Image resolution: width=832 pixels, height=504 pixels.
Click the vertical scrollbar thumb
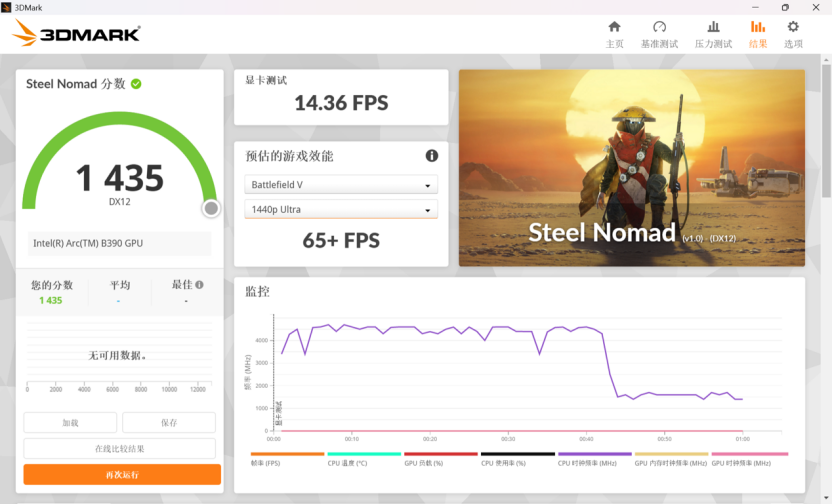(826, 130)
